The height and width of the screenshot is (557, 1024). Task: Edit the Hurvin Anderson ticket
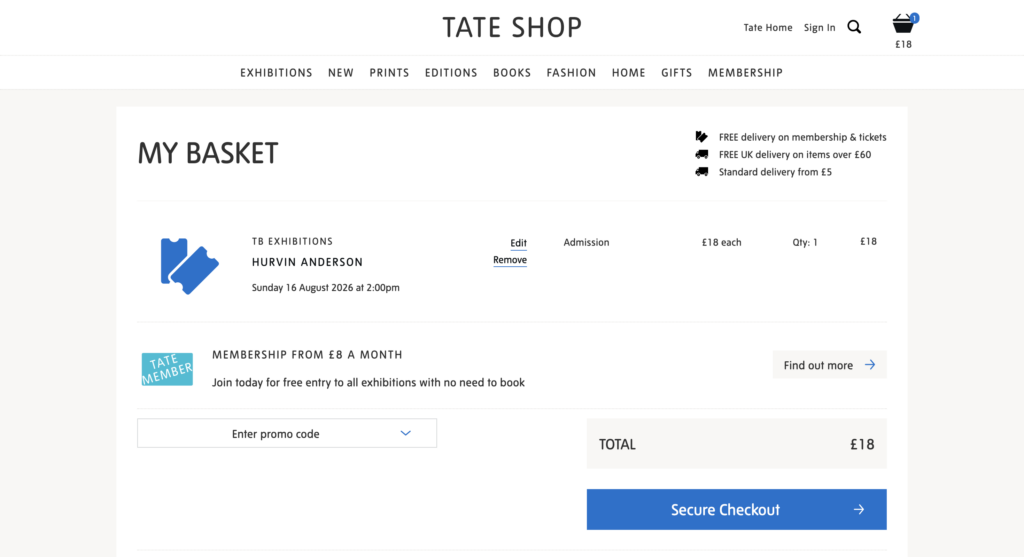point(519,243)
